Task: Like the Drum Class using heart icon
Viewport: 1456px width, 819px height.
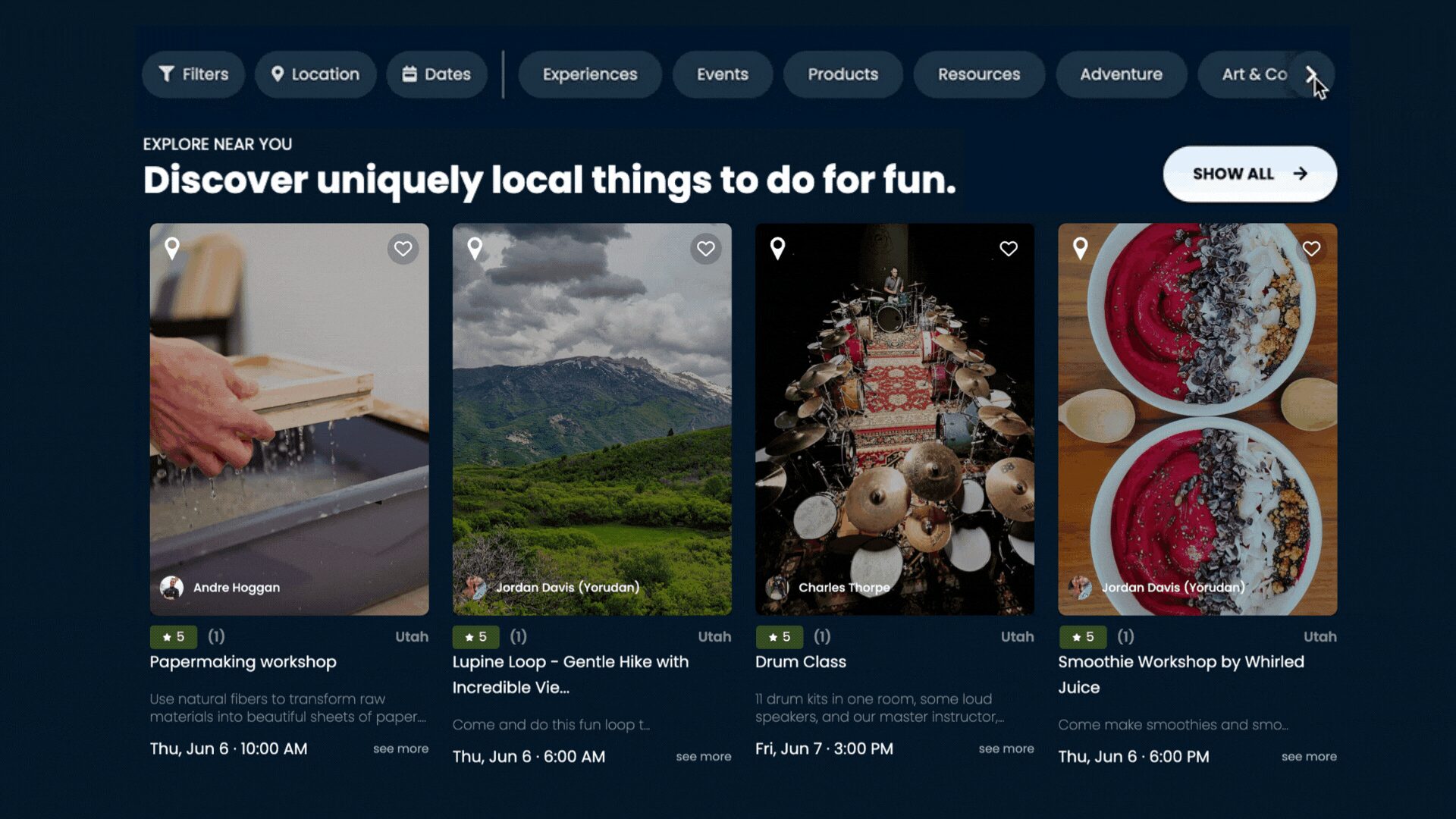Action: pos(1008,249)
